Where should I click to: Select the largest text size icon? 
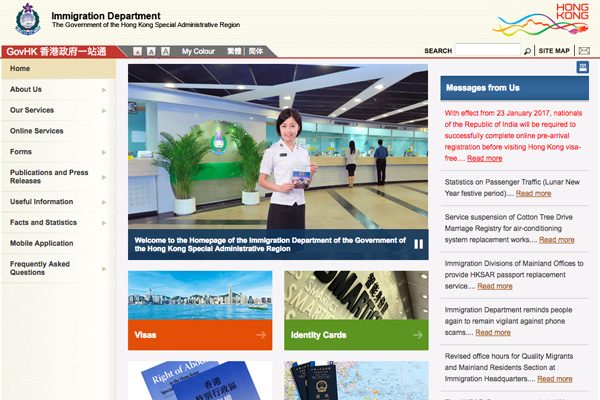click(165, 51)
